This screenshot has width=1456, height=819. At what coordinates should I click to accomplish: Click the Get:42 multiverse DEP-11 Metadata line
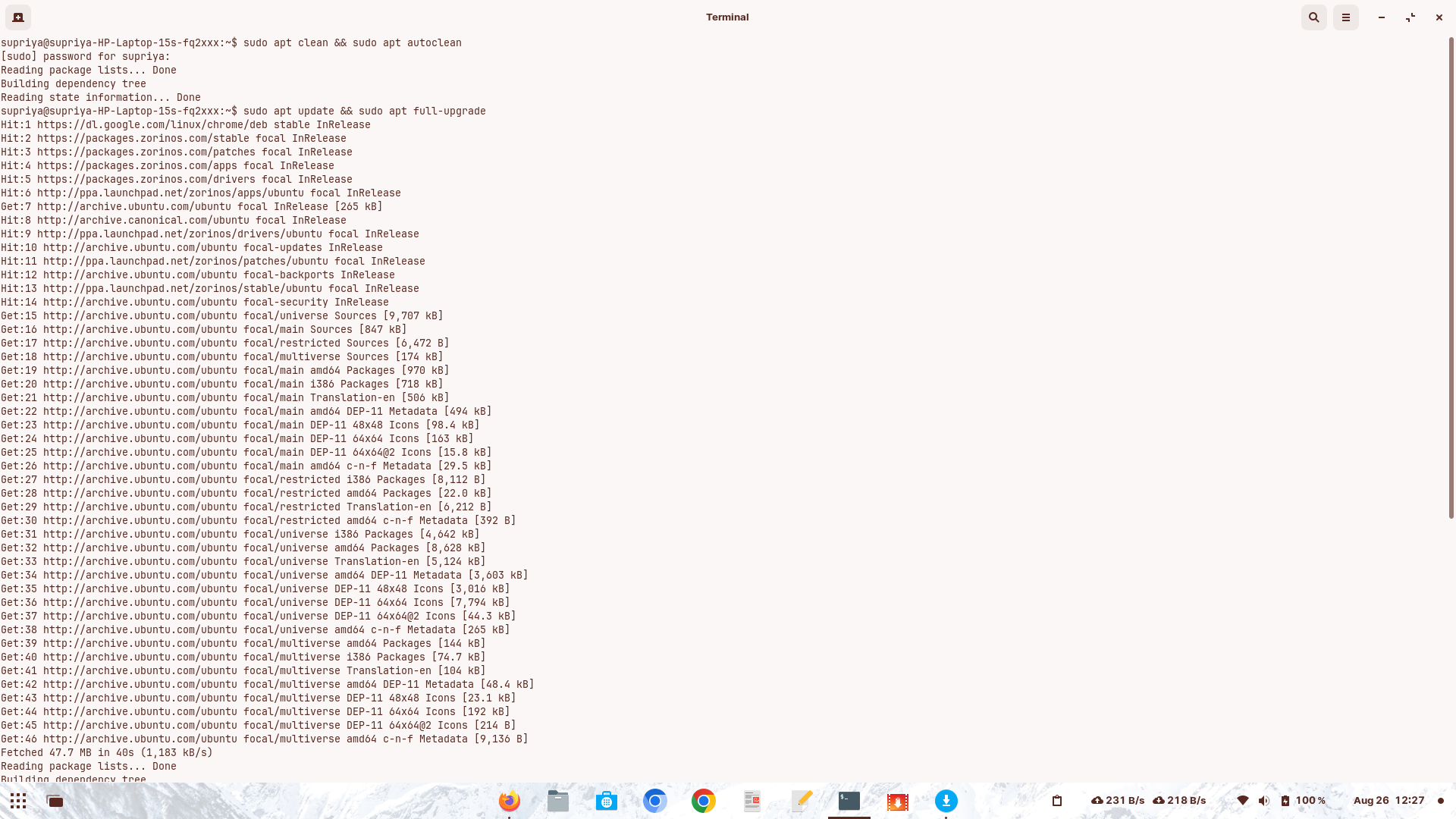pos(268,685)
